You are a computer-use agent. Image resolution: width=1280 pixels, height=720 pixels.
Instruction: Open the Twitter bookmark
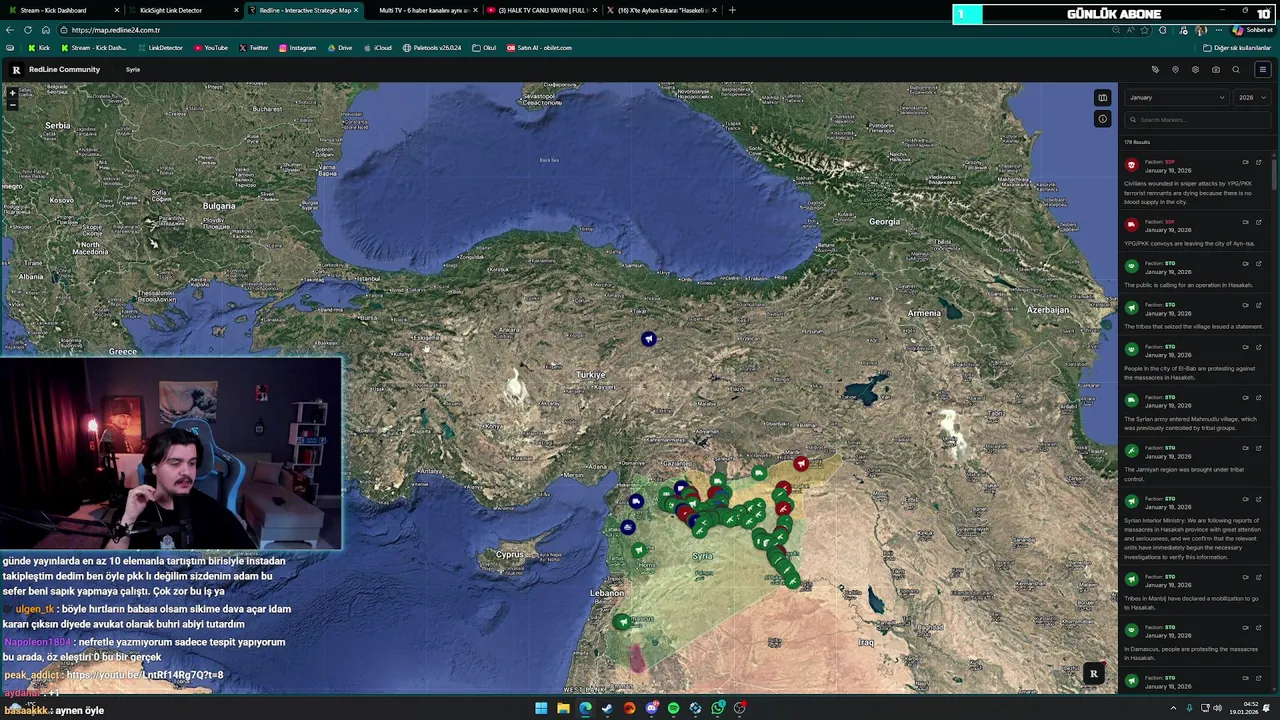point(254,48)
